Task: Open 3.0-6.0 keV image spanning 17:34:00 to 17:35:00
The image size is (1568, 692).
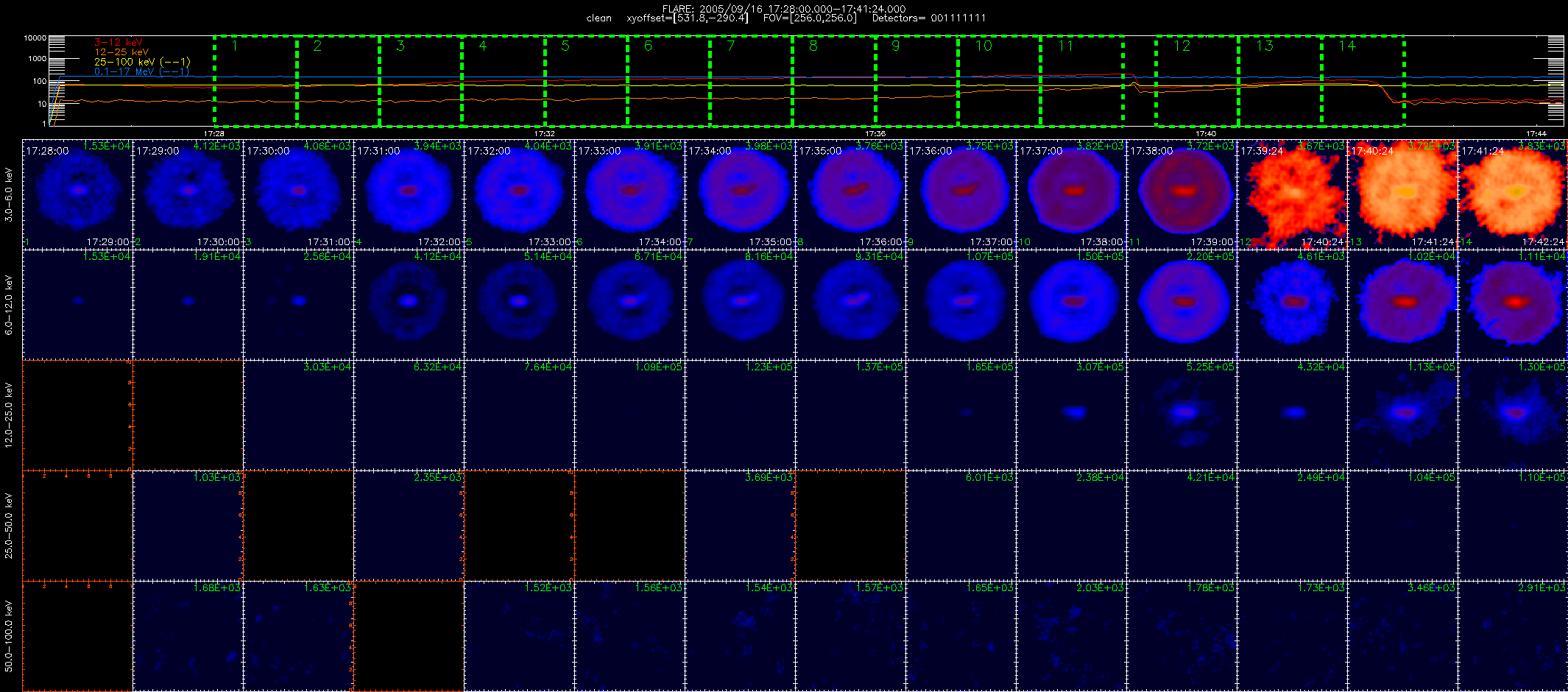Action: [x=740, y=194]
